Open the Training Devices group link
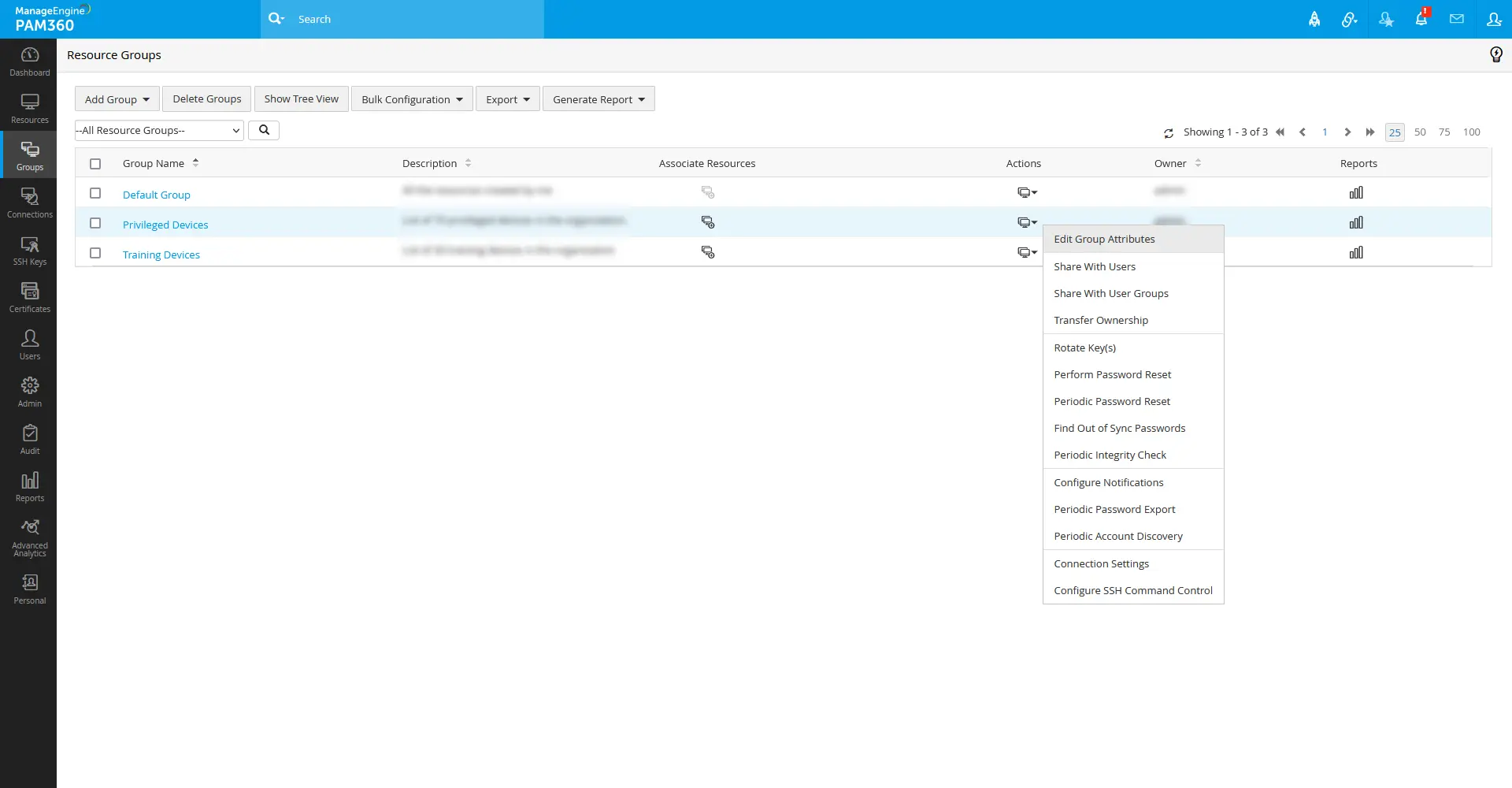 [161, 255]
